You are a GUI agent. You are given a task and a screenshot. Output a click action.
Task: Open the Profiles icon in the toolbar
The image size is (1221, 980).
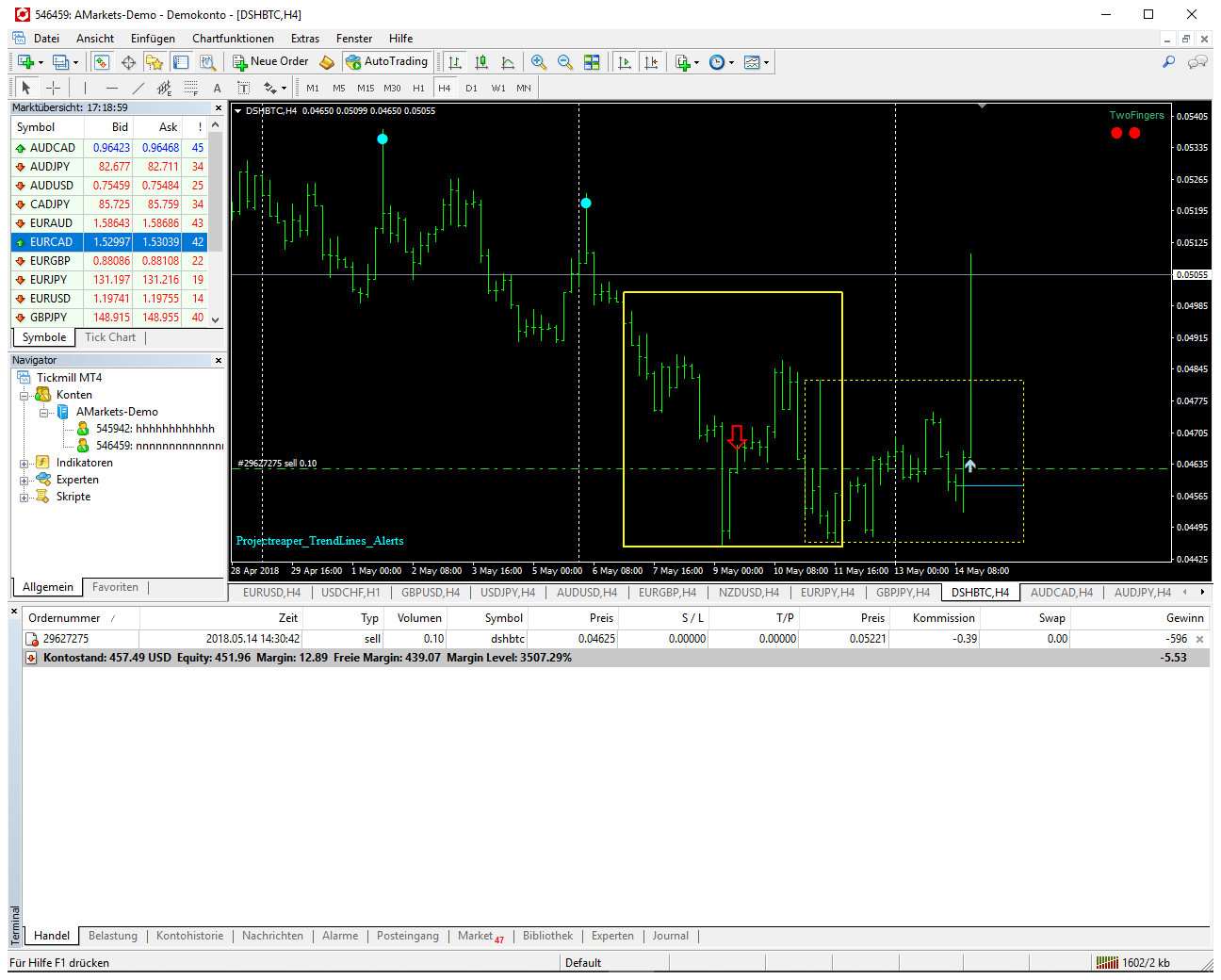61,62
